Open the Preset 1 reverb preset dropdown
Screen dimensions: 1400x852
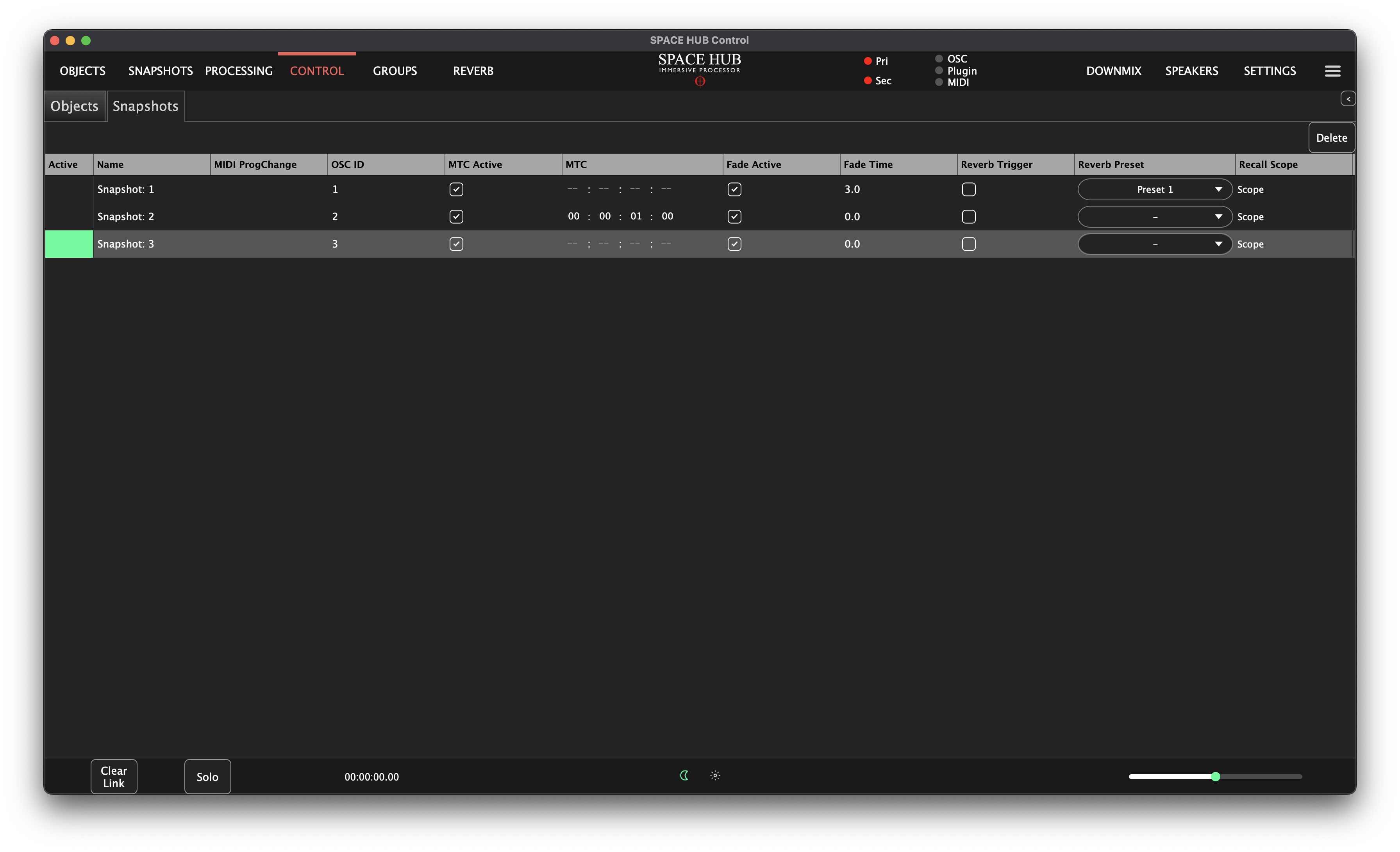click(1155, 189)
